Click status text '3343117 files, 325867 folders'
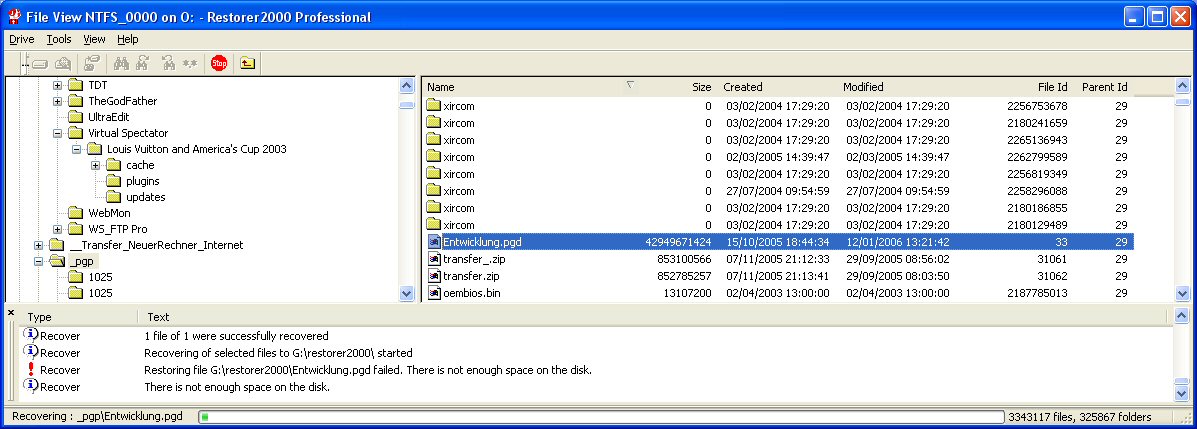The height and width of the screenshot is (429, 1197). pyautogui.click(x=1079, y=417)
